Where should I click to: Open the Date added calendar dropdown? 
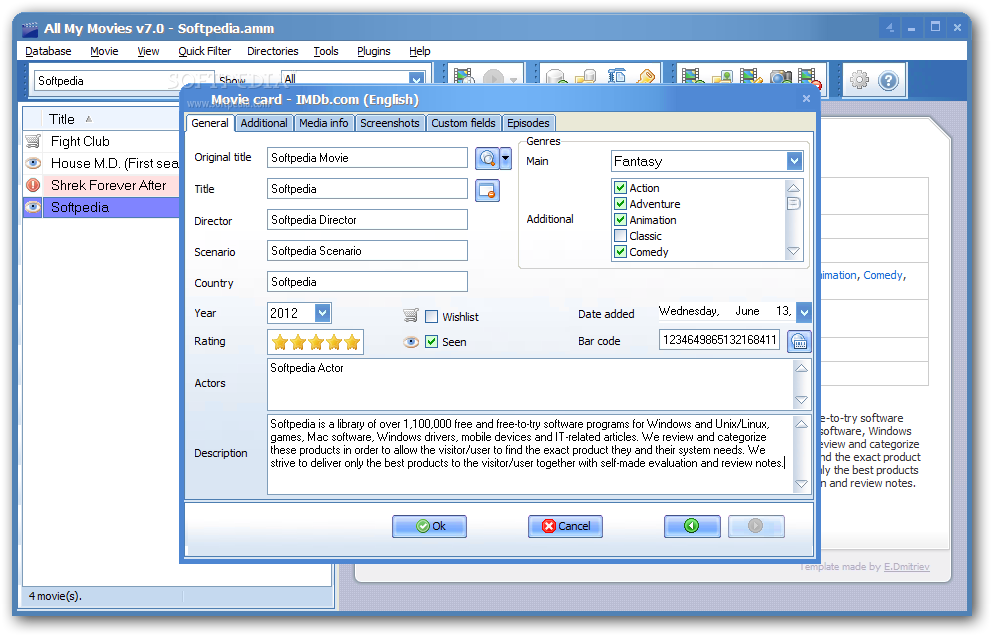(803, 311)
